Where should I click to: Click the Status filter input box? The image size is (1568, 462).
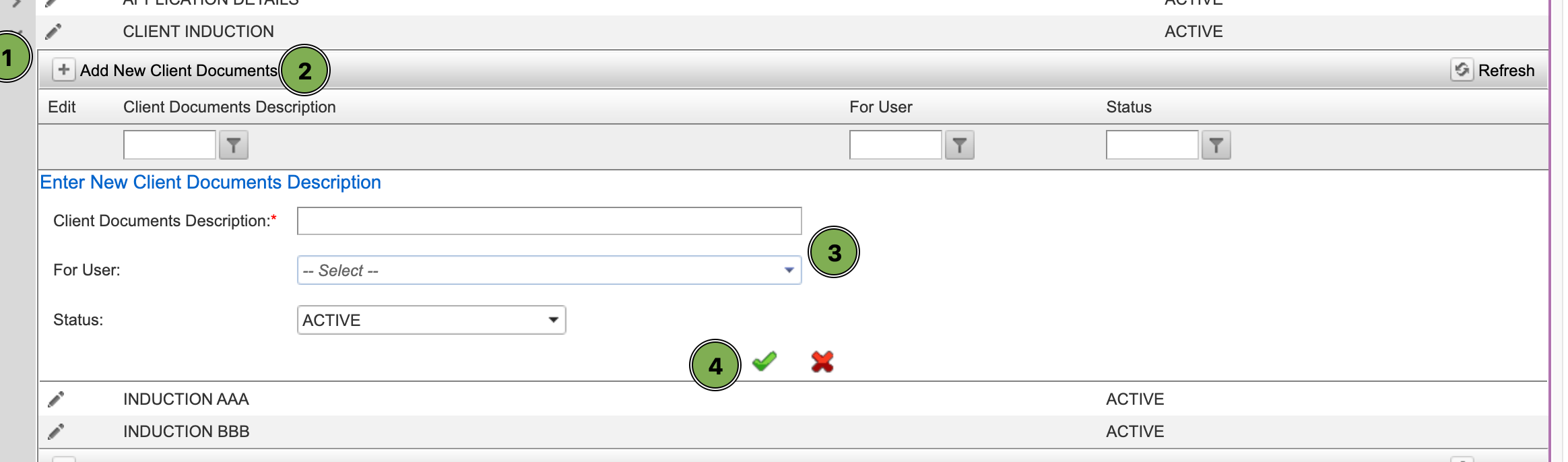[1152, 145]
